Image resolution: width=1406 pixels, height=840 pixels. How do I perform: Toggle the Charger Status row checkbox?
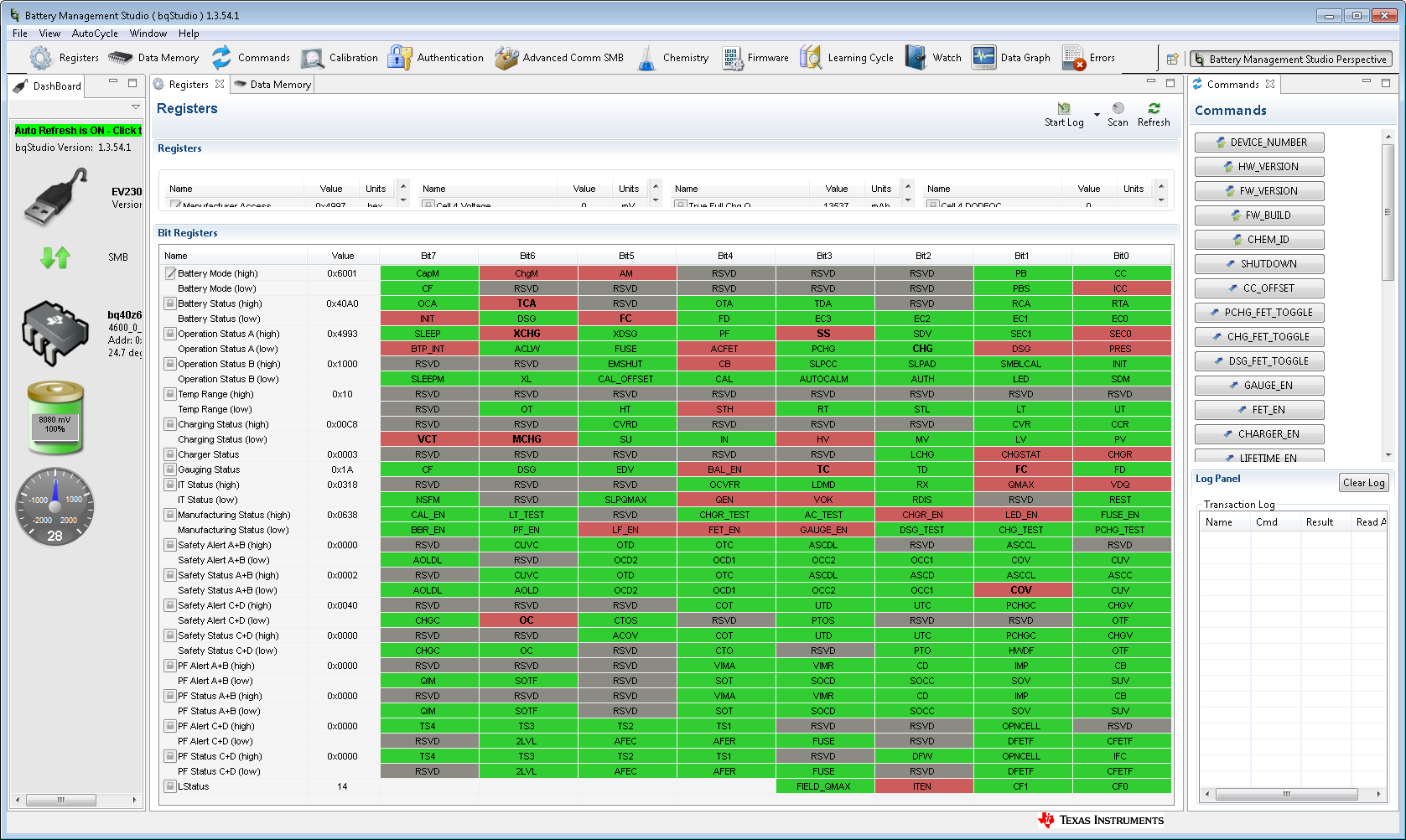pos(170,454)
